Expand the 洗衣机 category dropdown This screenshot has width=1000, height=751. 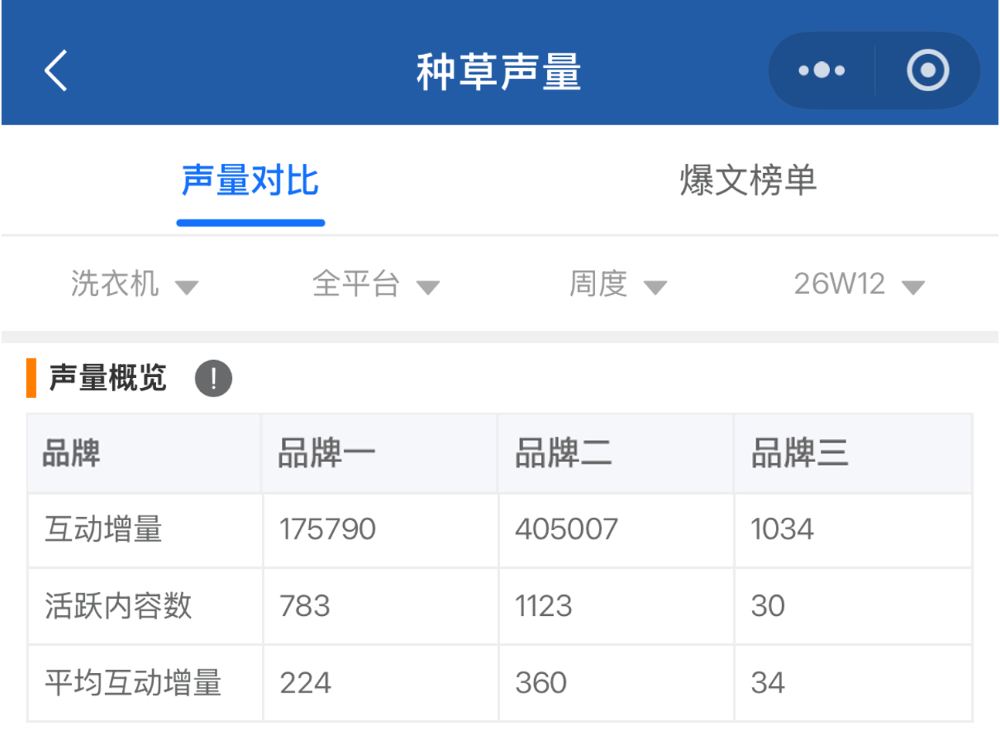coord(134,285)
